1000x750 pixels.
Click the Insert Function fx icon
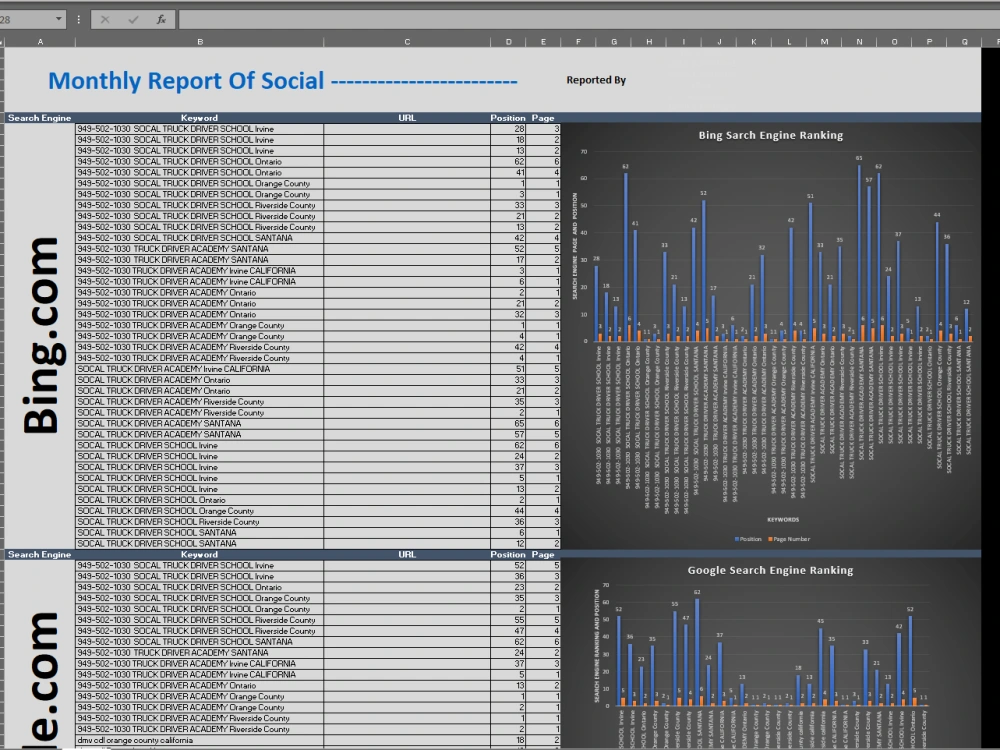[x=161, y=20]
